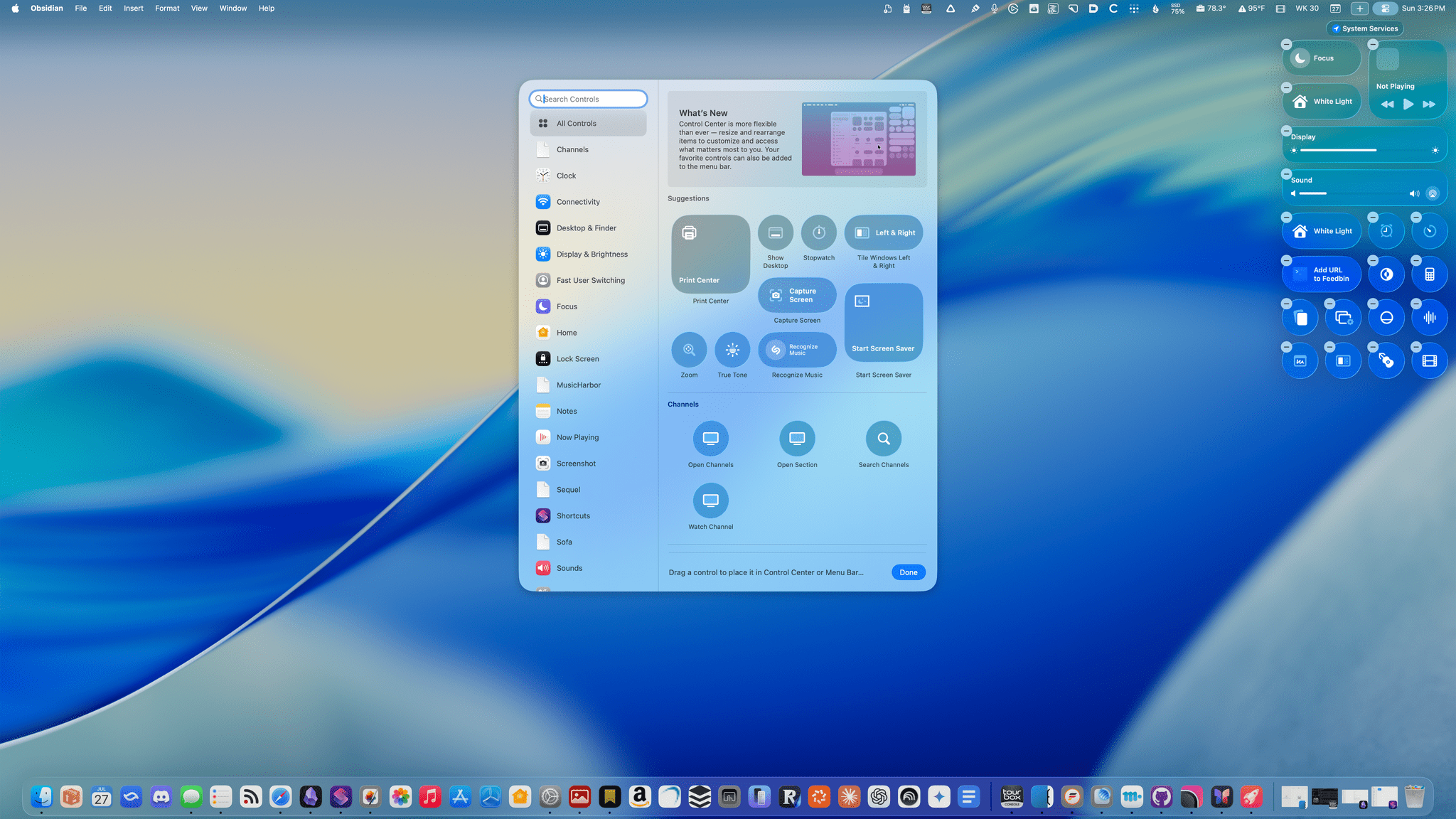Select Focus in the controls sidebar
This screenshot has height=819, width=1456.
588,306
